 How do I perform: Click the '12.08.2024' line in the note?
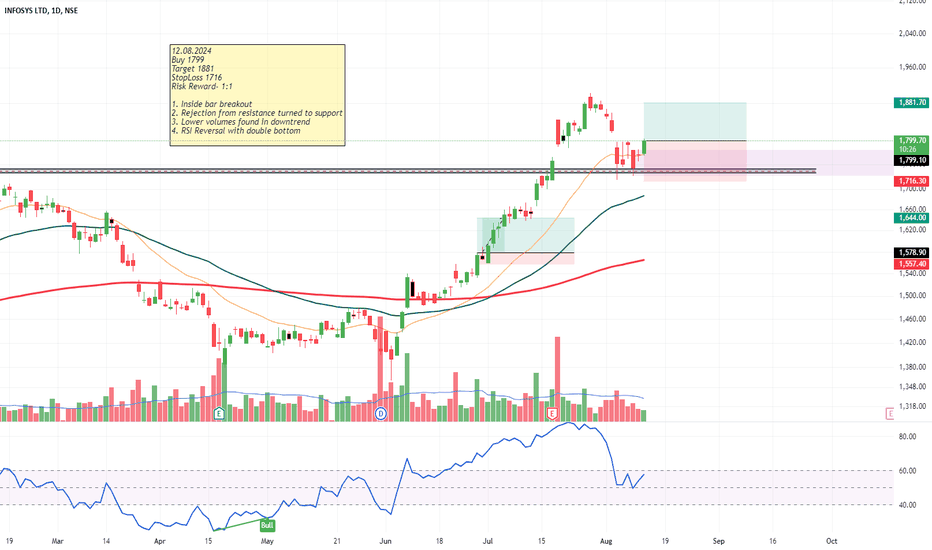click(x=191, y=51)
